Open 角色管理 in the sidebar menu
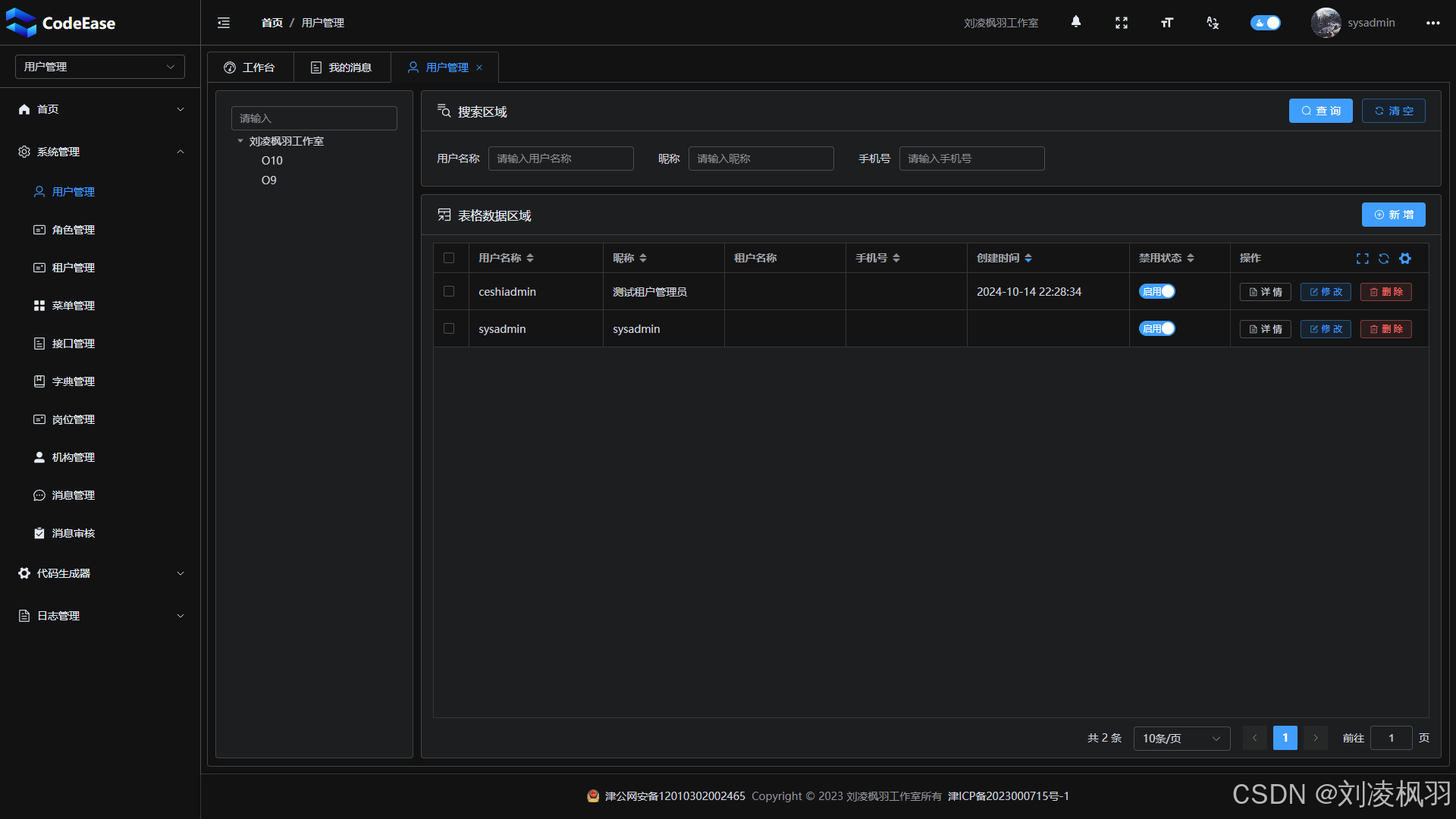Image resolution: width=1456 pixels, height=819 pixels. click(73, 230)
